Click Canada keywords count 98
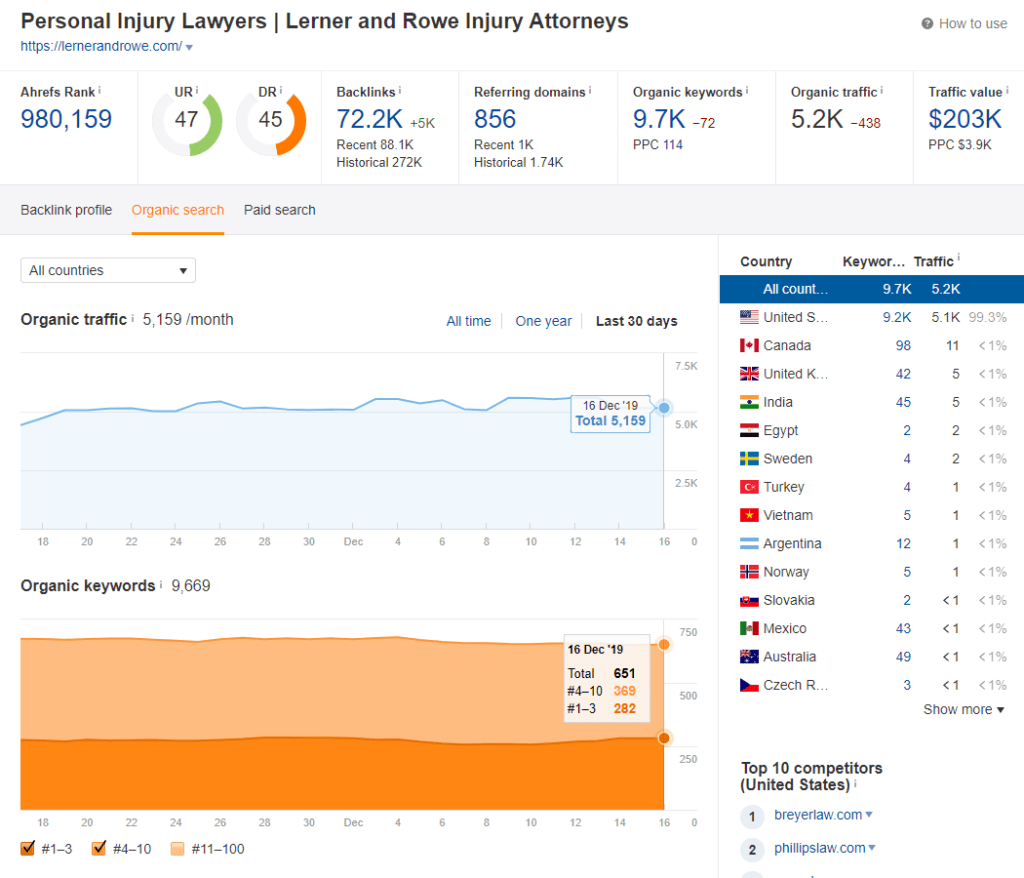The image size is (1024, 878). point(903,346)
